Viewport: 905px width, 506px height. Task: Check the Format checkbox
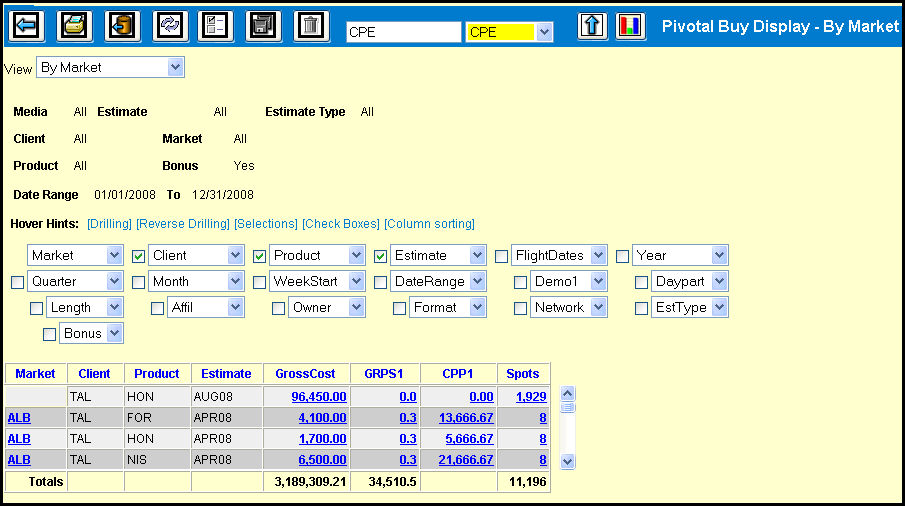click(x=399, y=308)
